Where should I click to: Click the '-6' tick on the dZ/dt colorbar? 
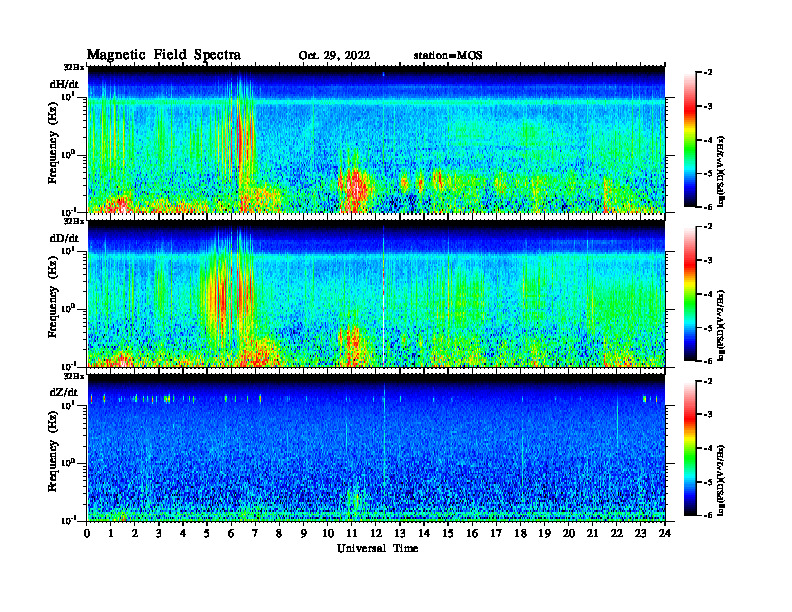pyautogui.click(x=708, y=515)
